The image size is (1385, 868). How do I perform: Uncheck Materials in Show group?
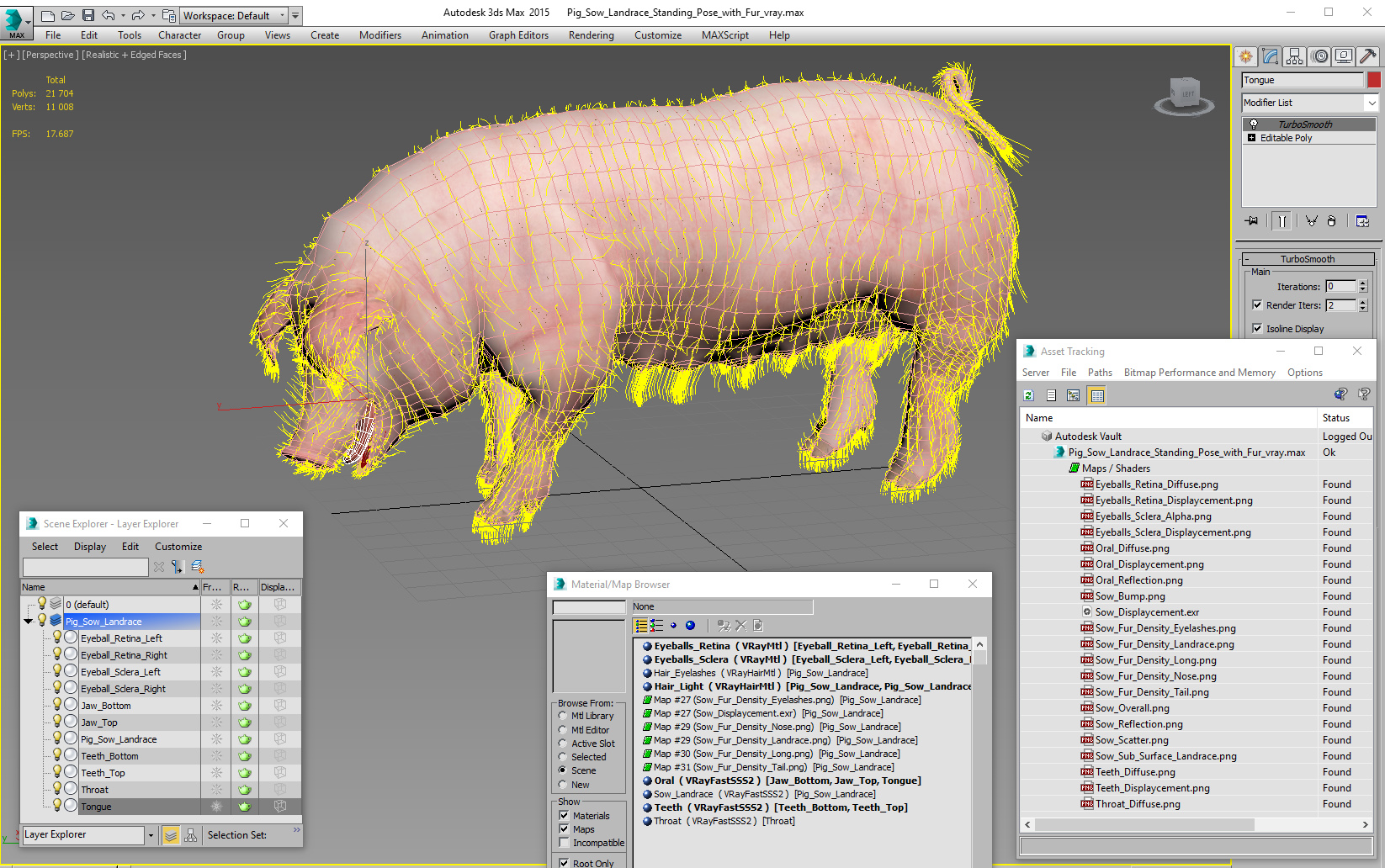pos(564,816)
